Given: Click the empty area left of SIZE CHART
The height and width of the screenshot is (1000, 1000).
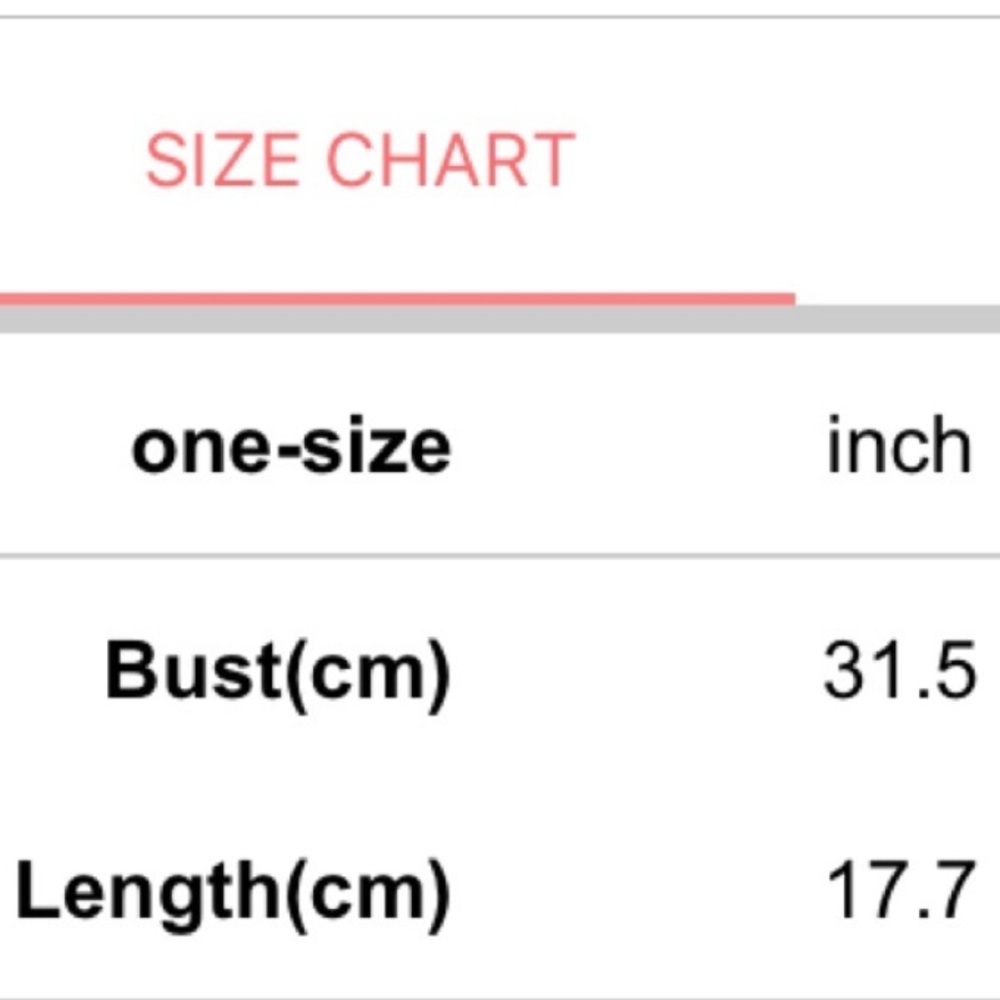Looking at the screenshot, I should pyautogui.click(x=70, y=160).
